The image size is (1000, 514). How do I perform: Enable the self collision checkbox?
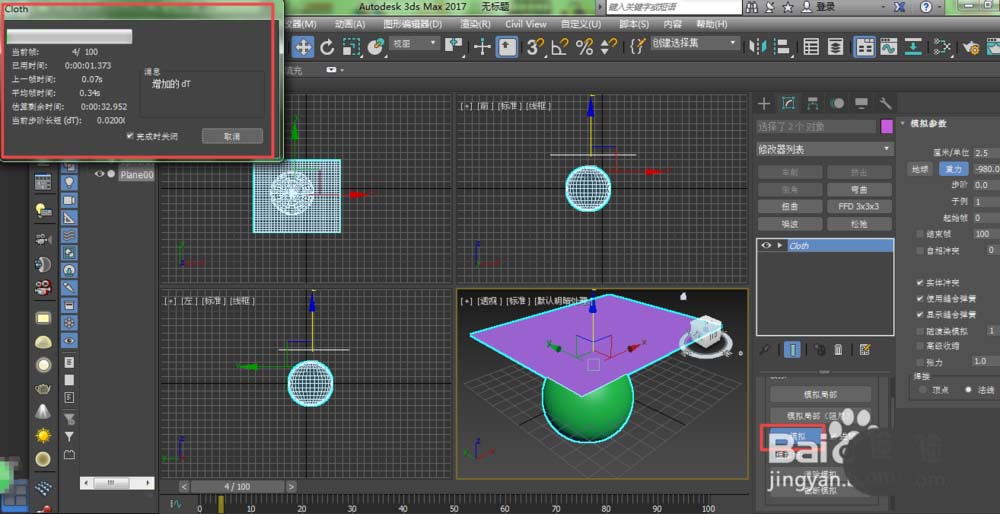pyautogui.click(x=920, y=251)
